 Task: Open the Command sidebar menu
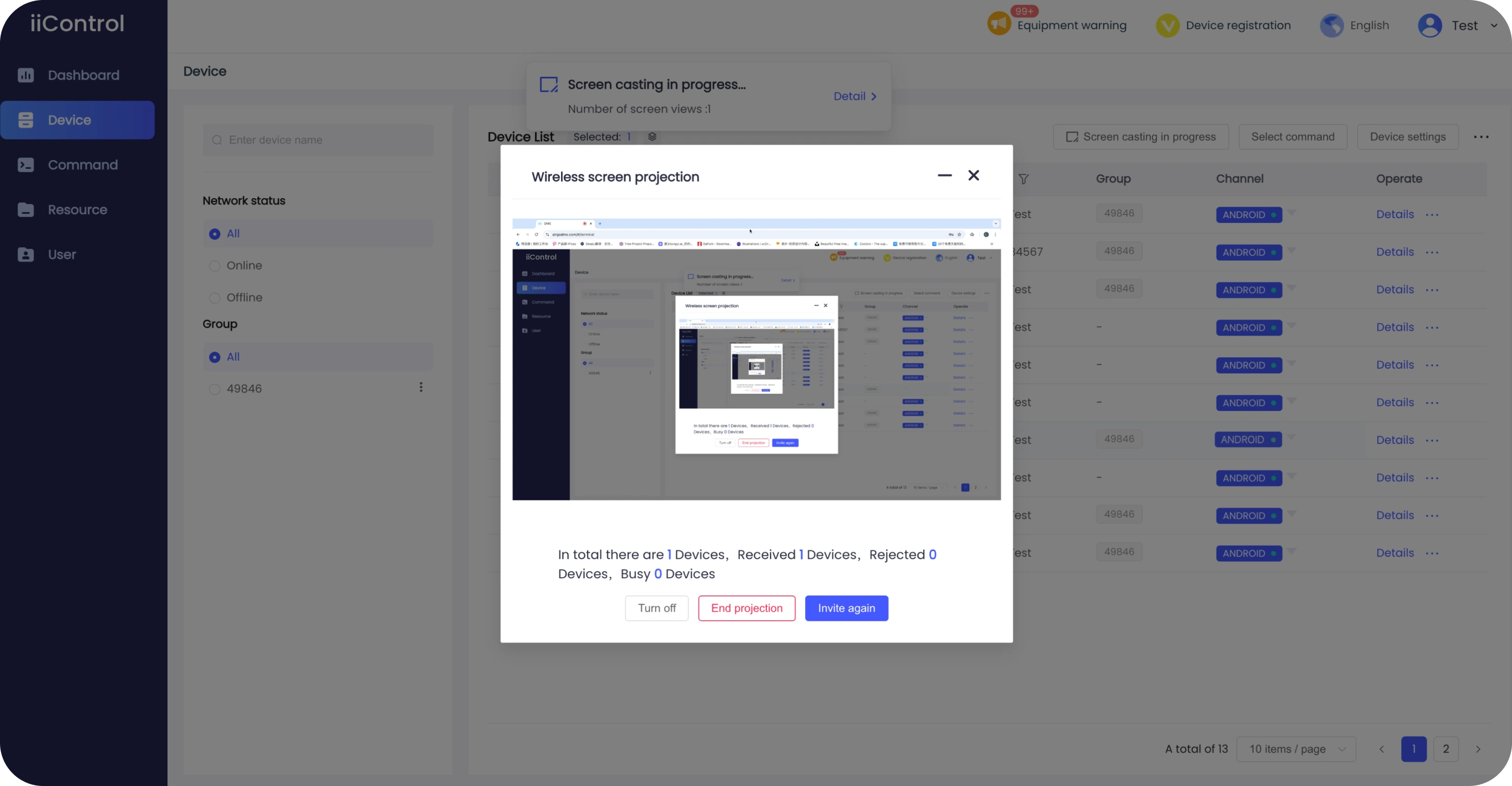coord(82,165)
